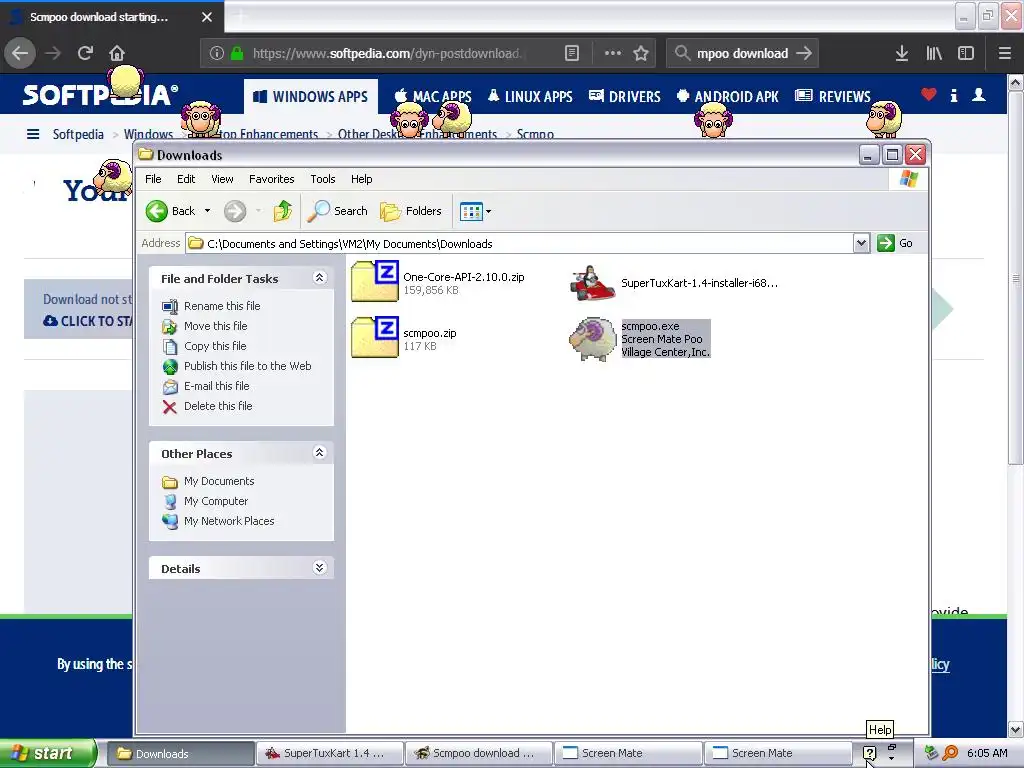The image size is (1024, 768).
Task: Open My Documents under Other Places
Action: point(219,481)
